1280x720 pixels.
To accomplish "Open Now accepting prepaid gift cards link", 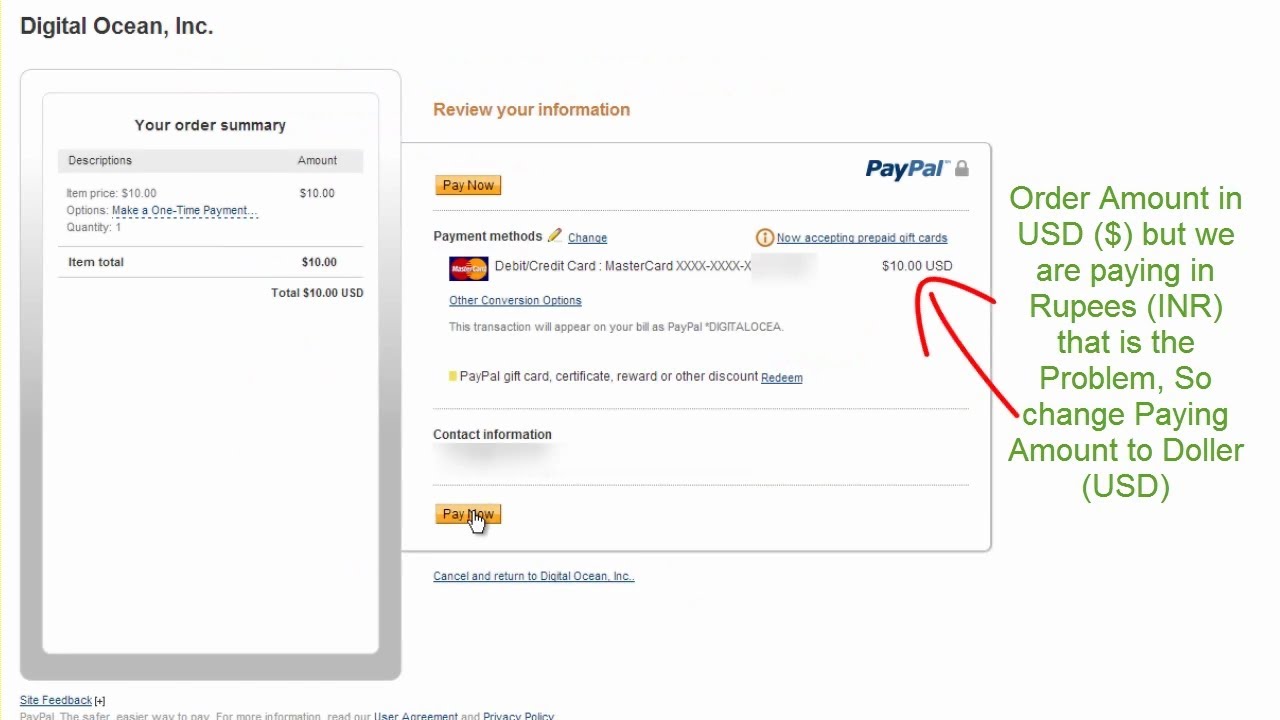I will coord(862,238).
